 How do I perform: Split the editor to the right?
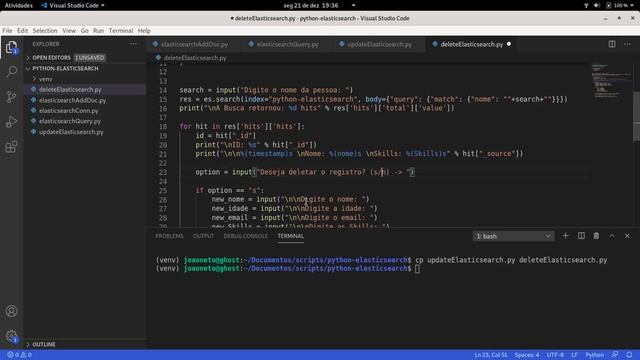click(x=612, y=44)
